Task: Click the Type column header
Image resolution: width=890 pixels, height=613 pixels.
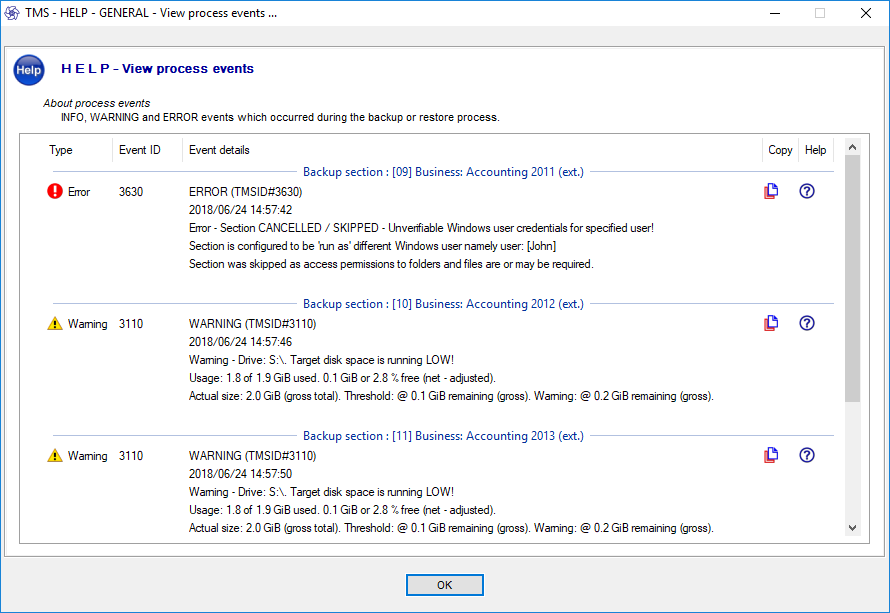Action: click(x=61, y=150)
